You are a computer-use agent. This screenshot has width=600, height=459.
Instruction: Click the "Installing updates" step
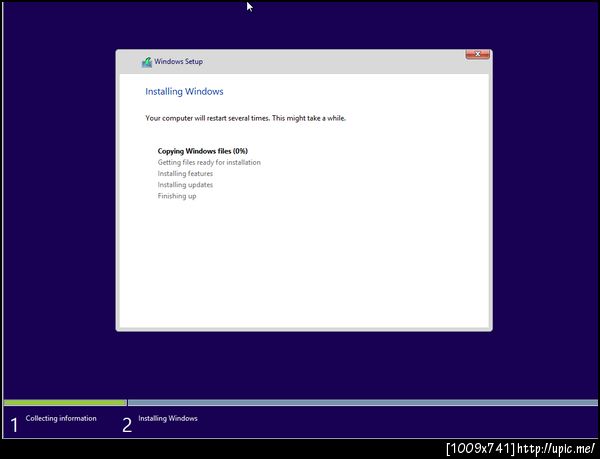pos(185,185)
